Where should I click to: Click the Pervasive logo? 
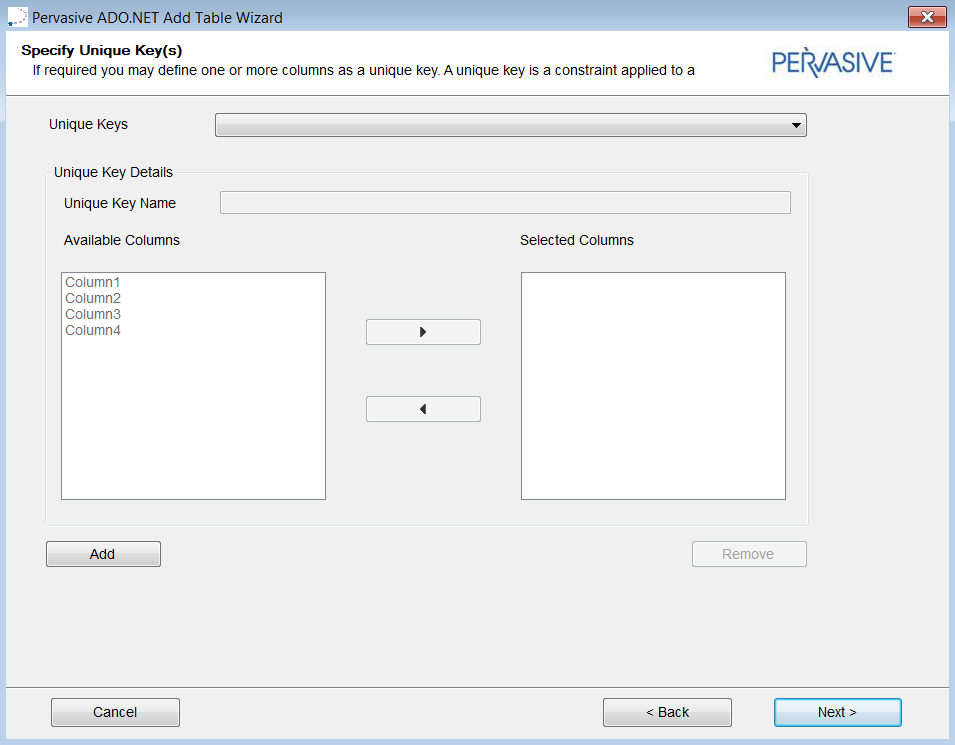832,63
